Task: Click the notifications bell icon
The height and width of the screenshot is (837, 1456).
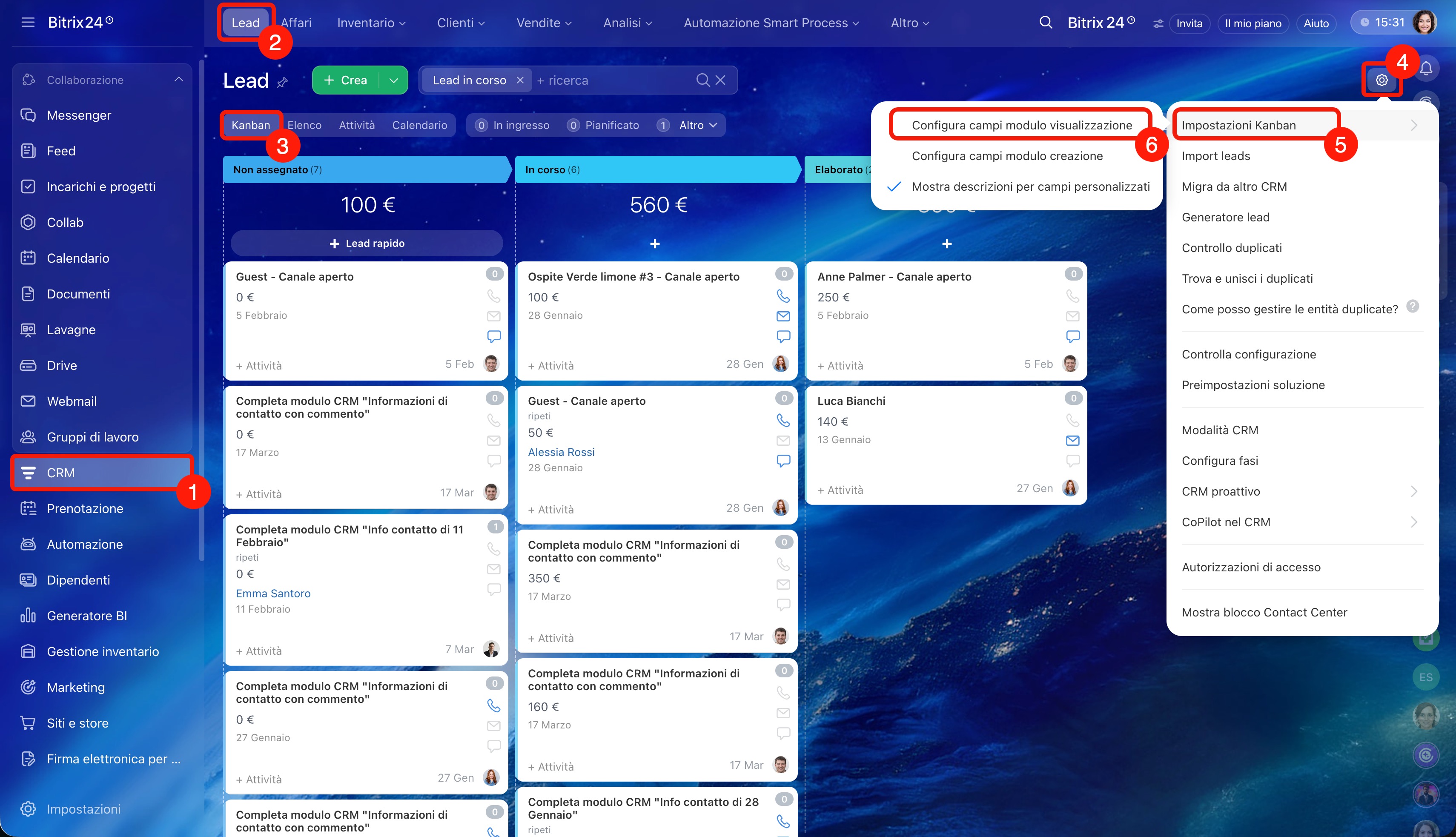Action: [x=1426, y=69]
